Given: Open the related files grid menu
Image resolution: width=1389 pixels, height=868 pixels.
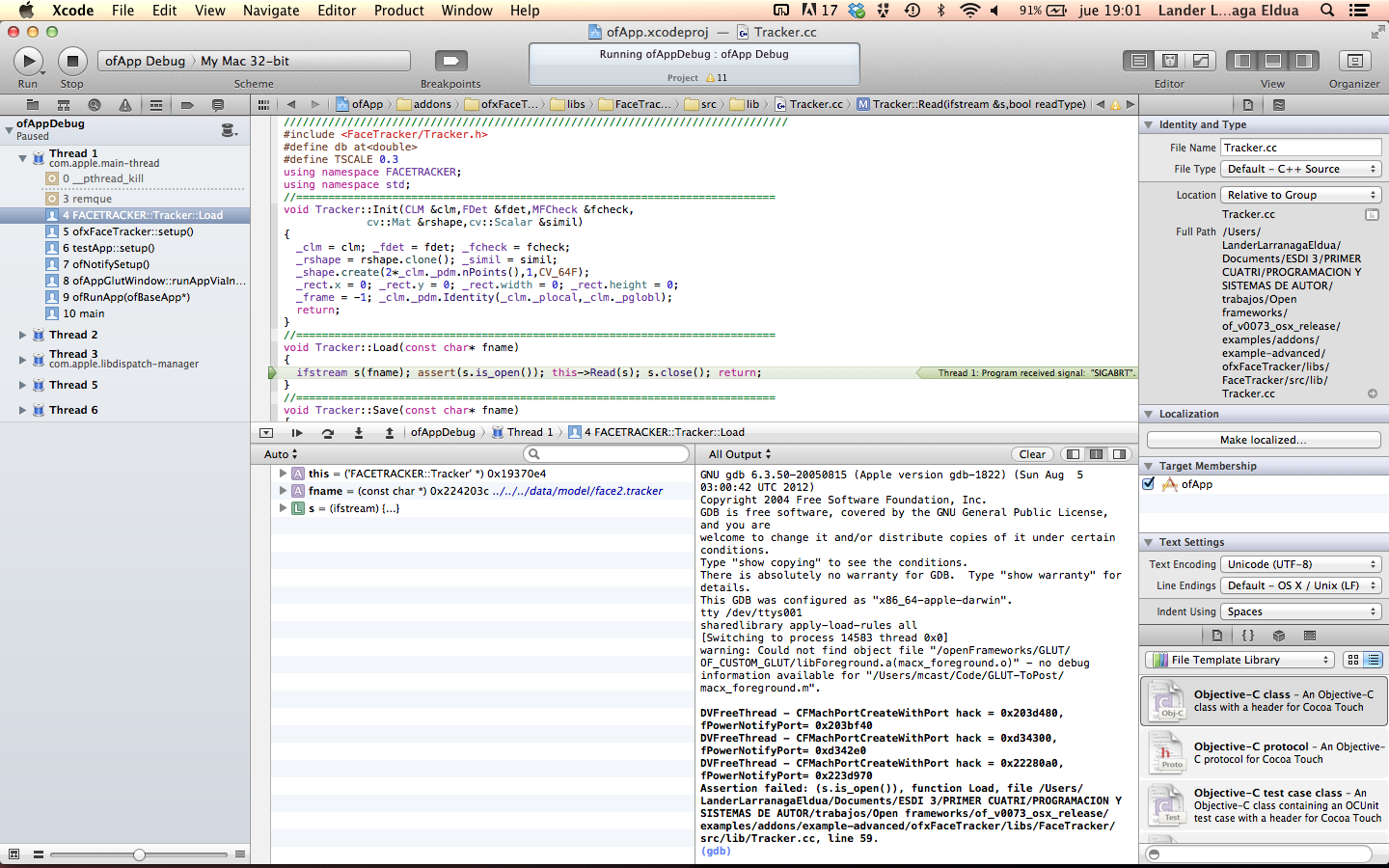Looking at the screenshot, I should pos(263,104).
